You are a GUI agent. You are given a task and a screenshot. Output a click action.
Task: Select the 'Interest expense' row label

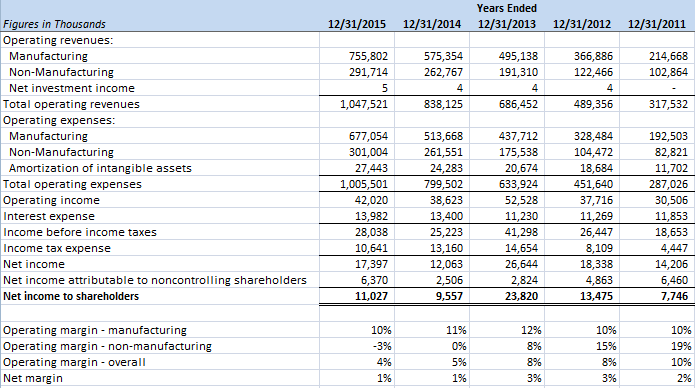click(x=49, y=216)
